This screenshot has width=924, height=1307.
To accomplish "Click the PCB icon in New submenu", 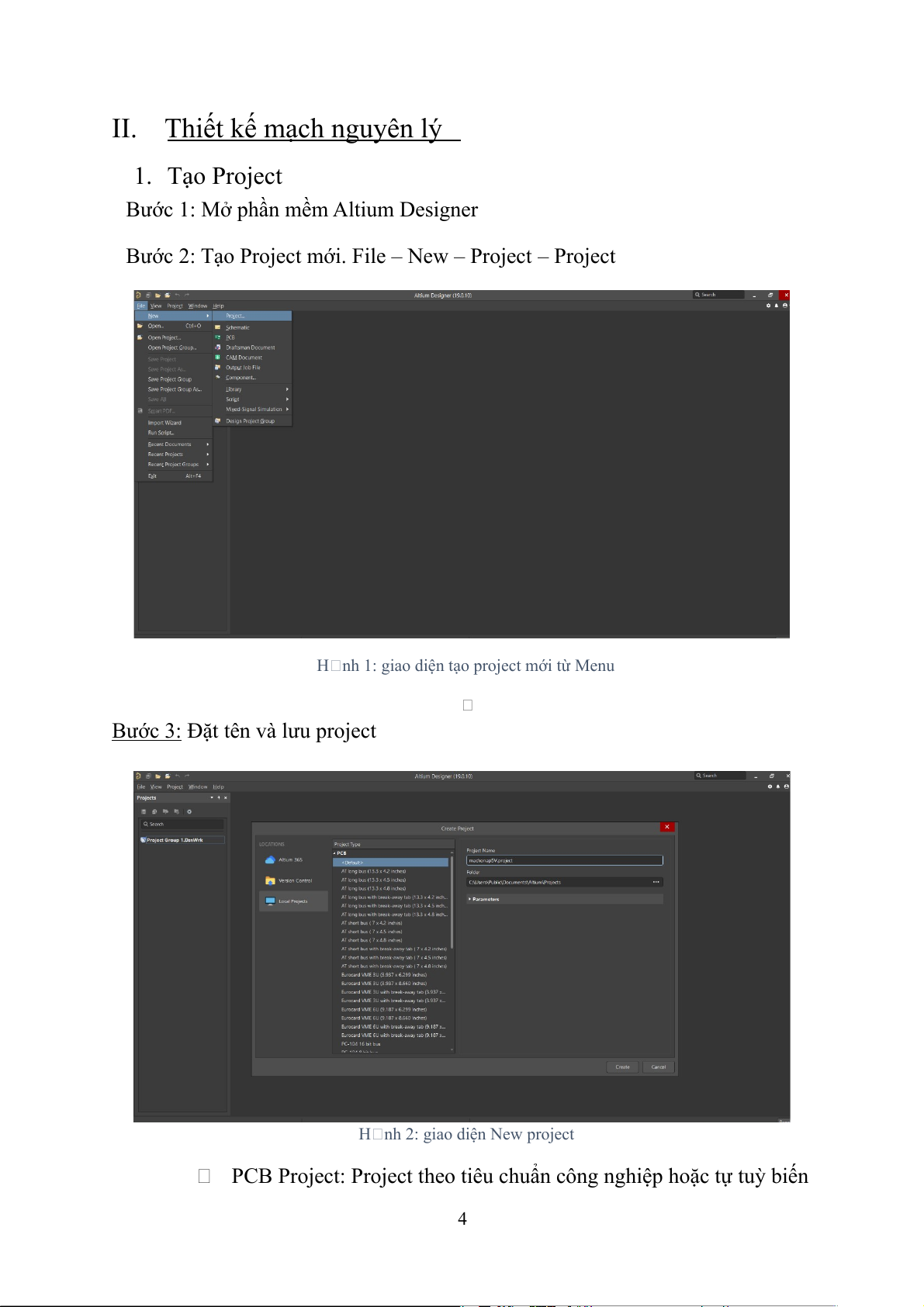I will coord(218,337).
